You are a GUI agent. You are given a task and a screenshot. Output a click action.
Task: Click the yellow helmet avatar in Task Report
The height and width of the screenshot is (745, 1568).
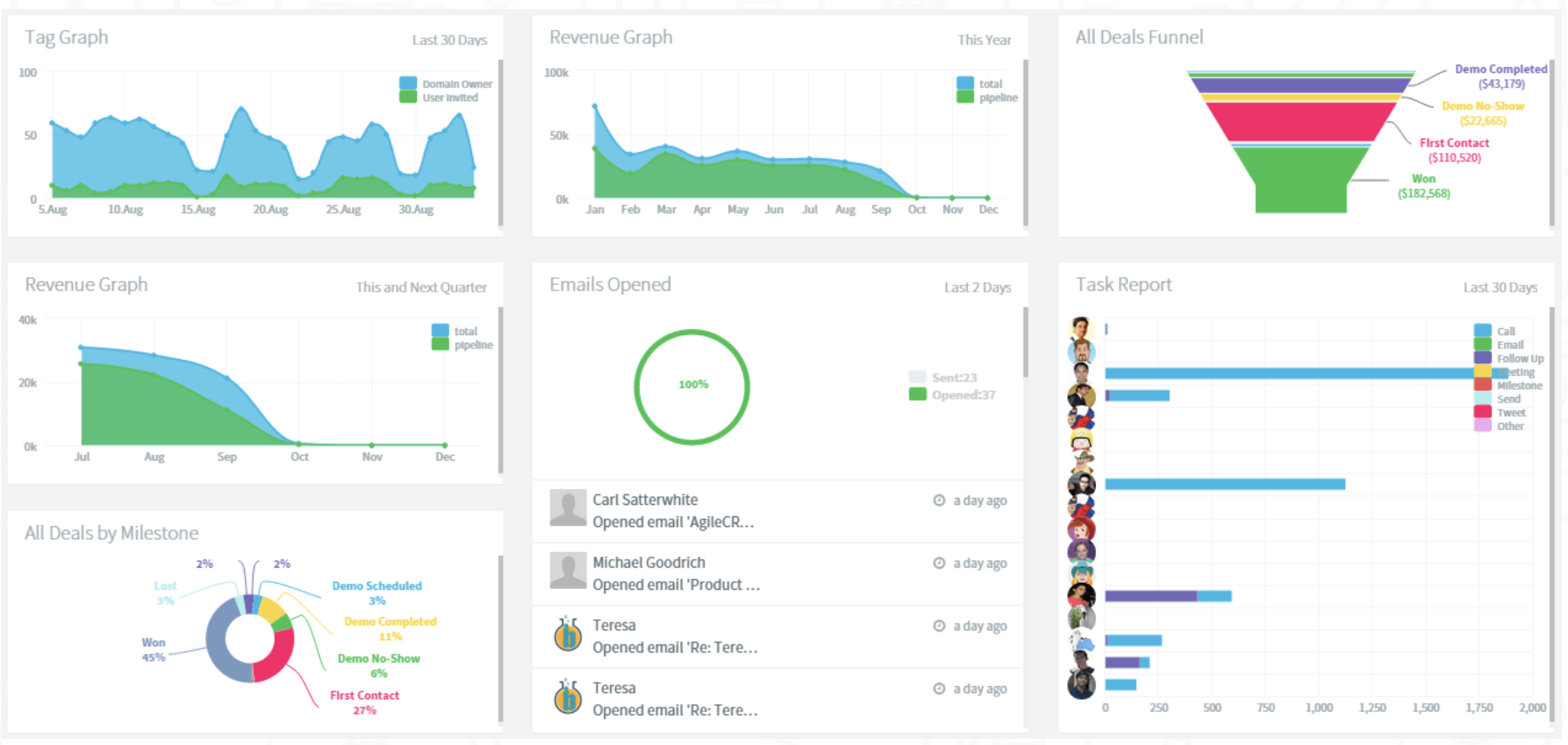tap(1082, 440)
